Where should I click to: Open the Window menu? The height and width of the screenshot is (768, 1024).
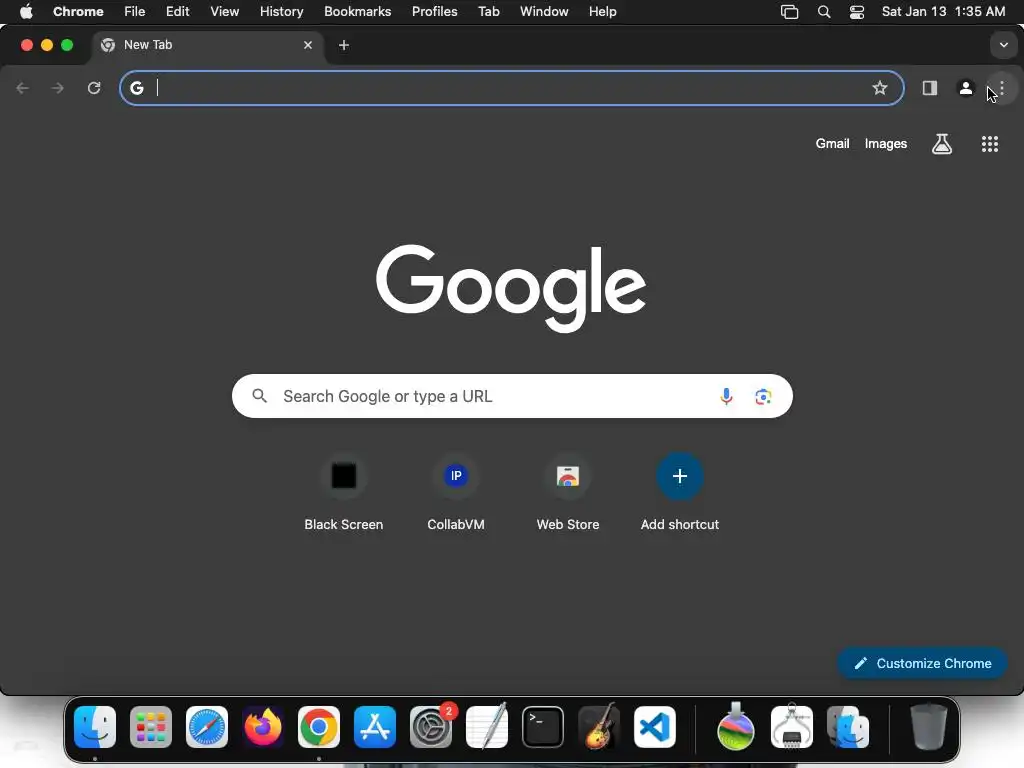point(544,12)
